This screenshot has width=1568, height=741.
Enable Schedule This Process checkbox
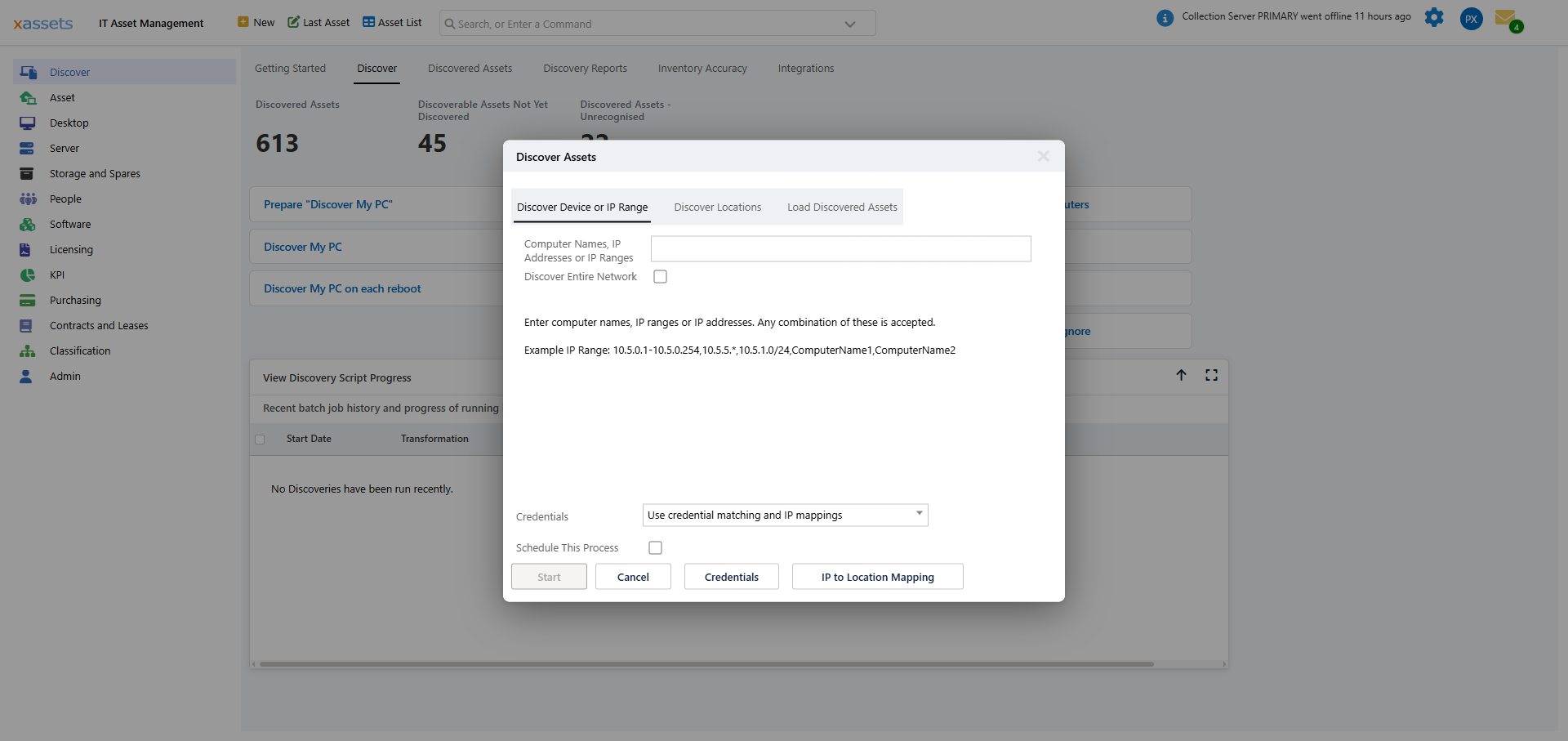pos(655,548)
